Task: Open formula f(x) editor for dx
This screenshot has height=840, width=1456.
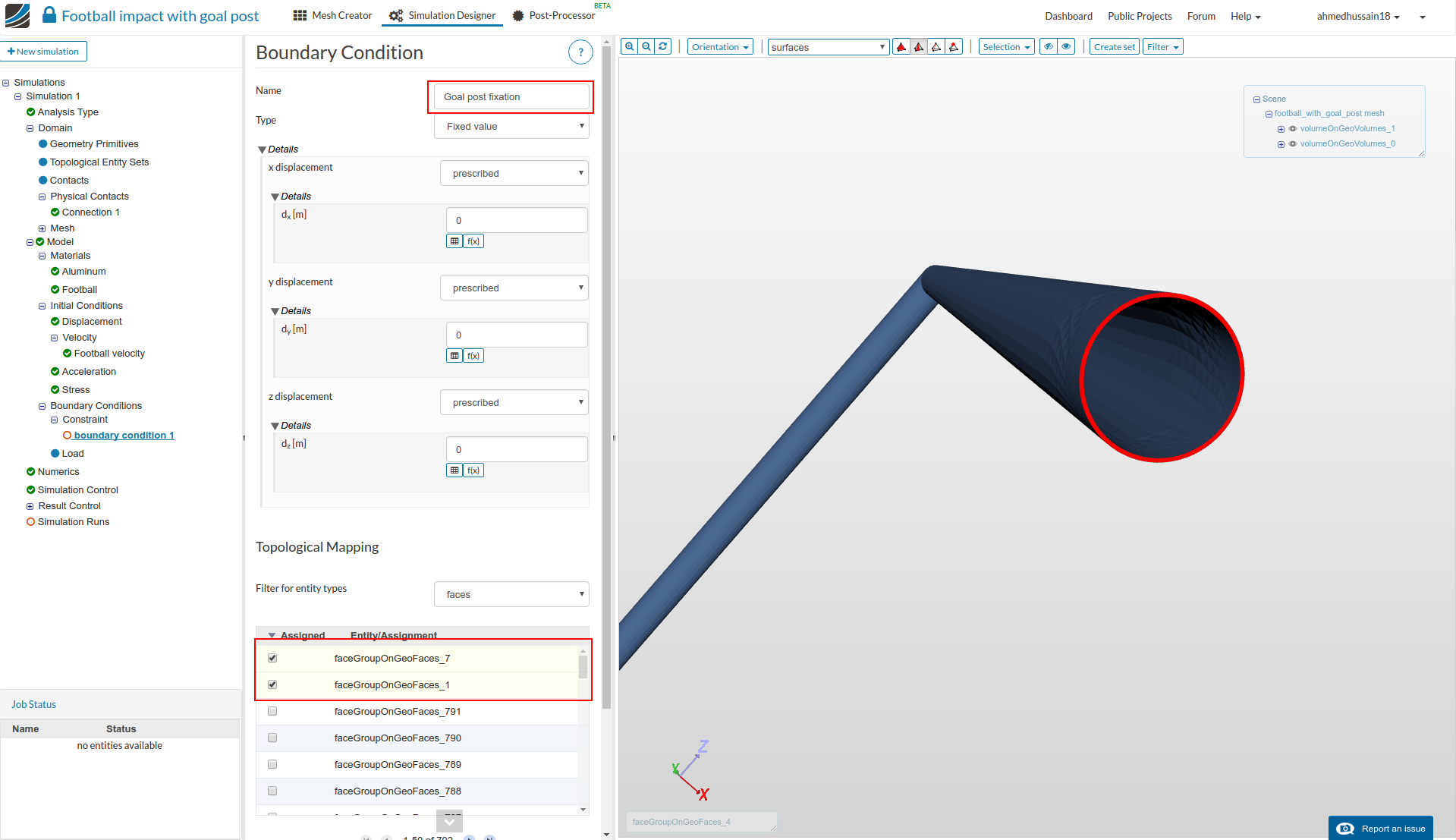Action: coord(473,241)
